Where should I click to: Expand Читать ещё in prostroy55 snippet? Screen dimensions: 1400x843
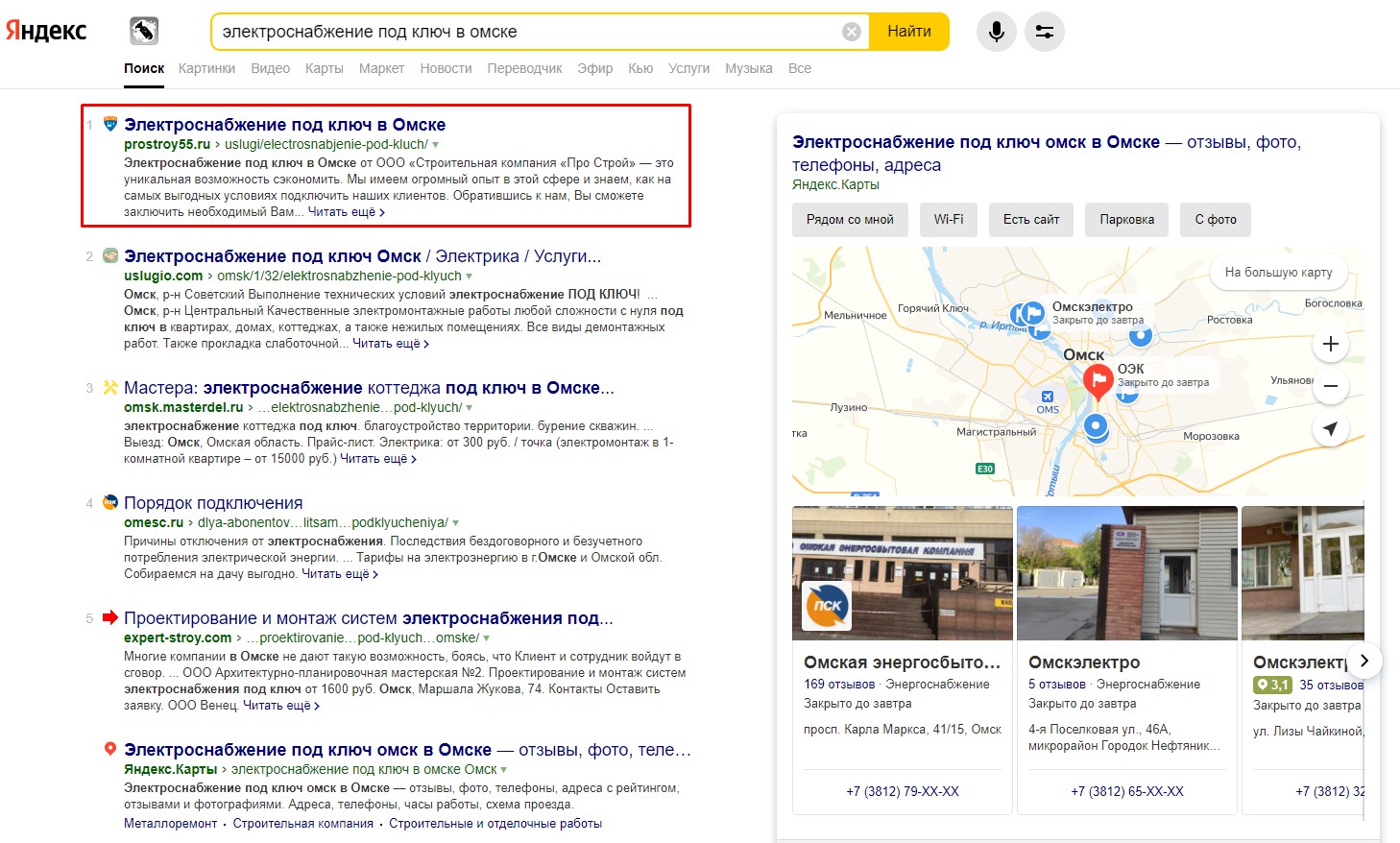pyautogui.click(x=347, y=212)
